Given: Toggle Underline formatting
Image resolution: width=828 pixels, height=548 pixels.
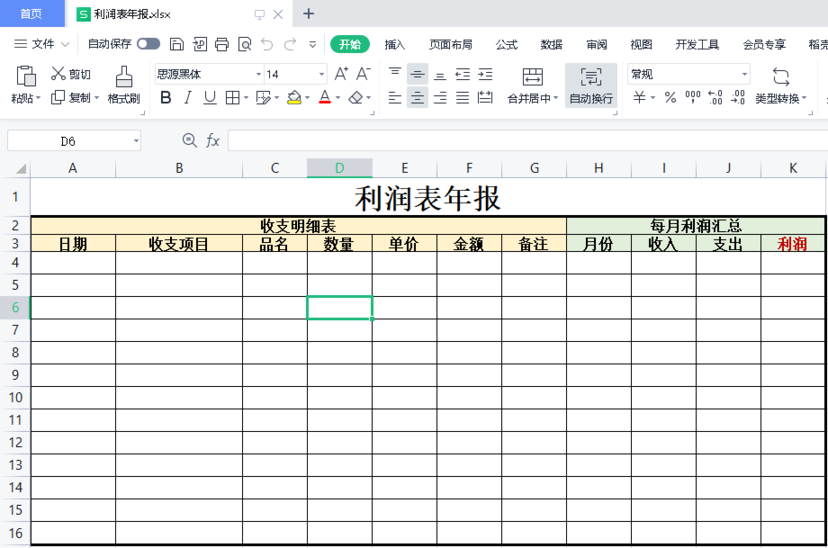Looking at the screenshot, I should click(210, 98).
